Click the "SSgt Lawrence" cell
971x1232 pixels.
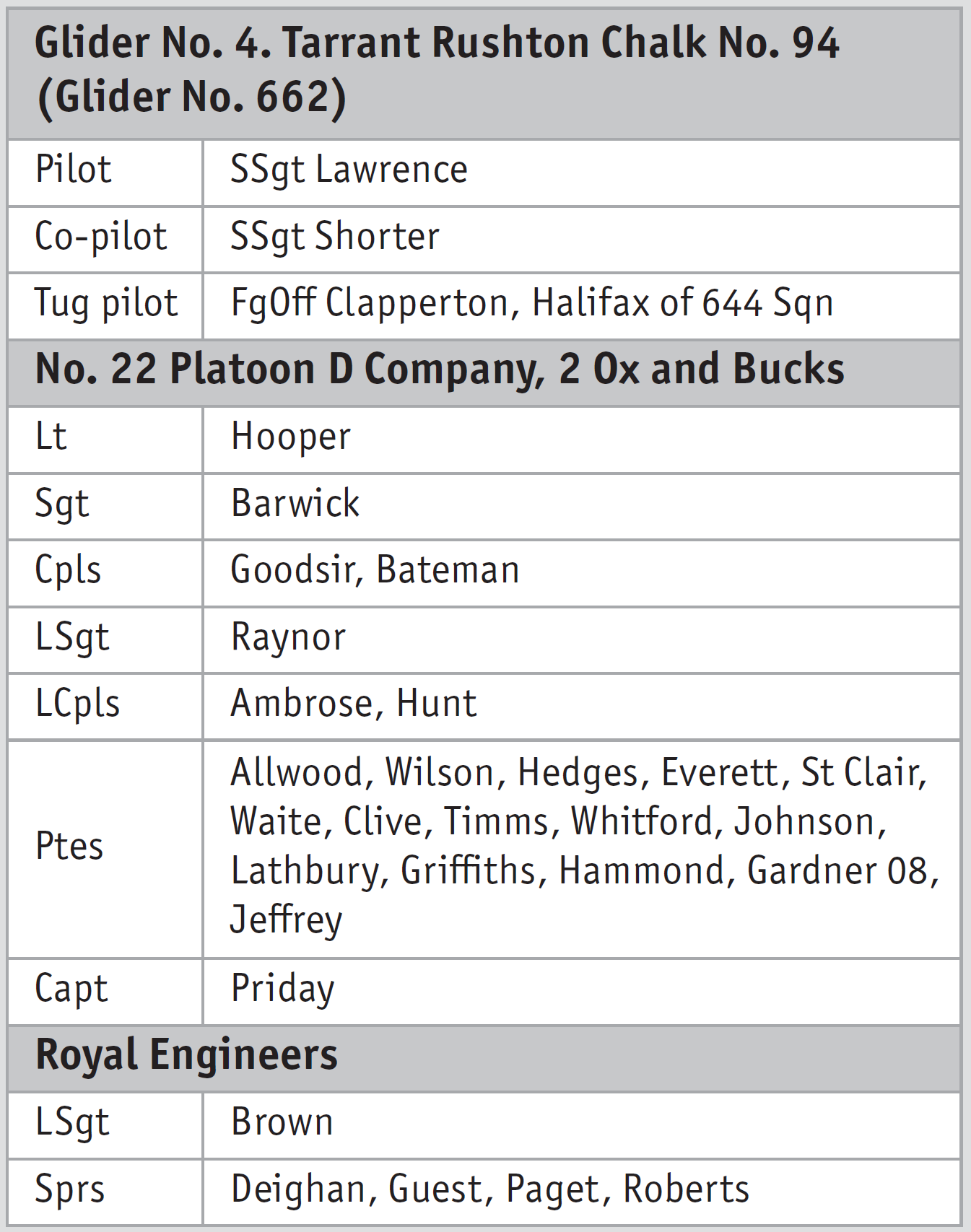[349, 171]
